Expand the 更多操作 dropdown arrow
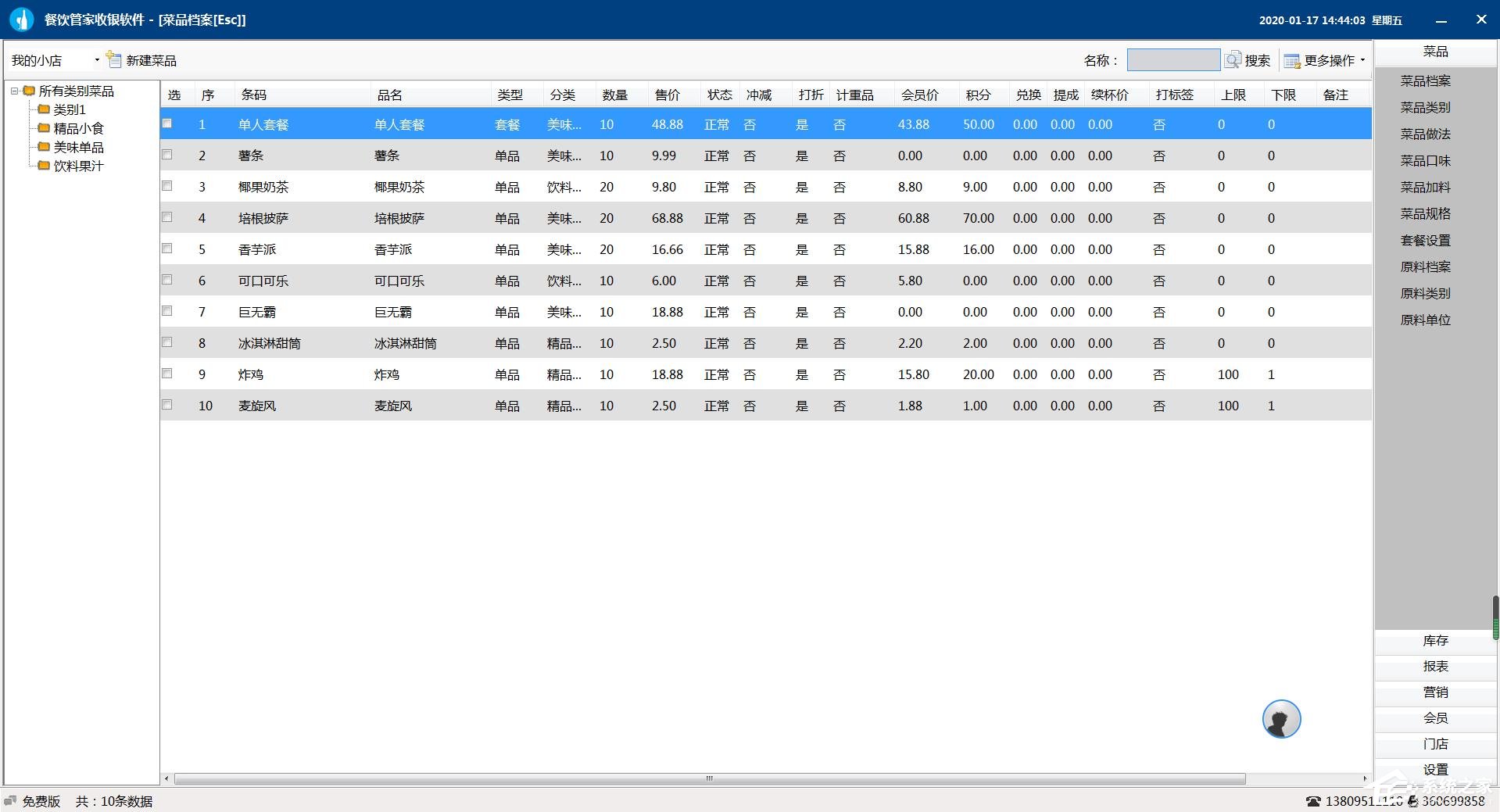 click(x=1362, y=60)
